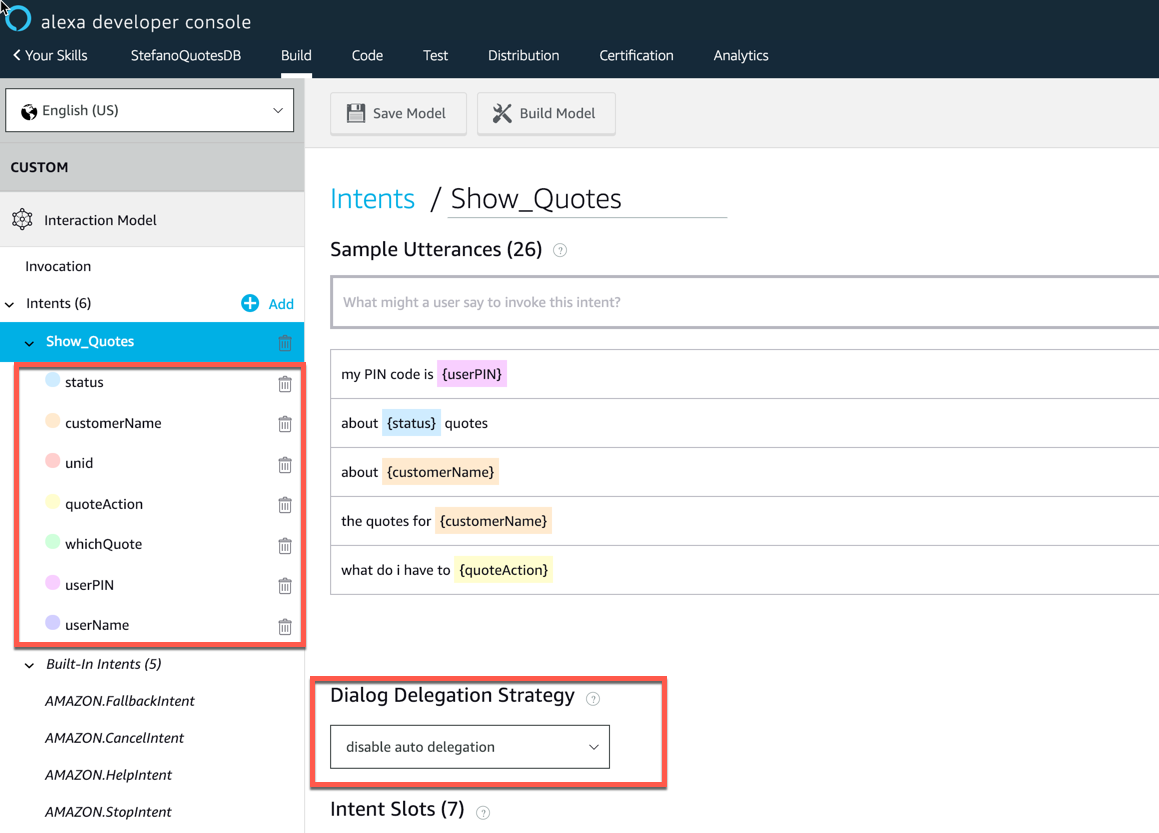Open the Analytics tab
Image resolution: width=1159 pixels, height=833 pixels.
[741, 55]
